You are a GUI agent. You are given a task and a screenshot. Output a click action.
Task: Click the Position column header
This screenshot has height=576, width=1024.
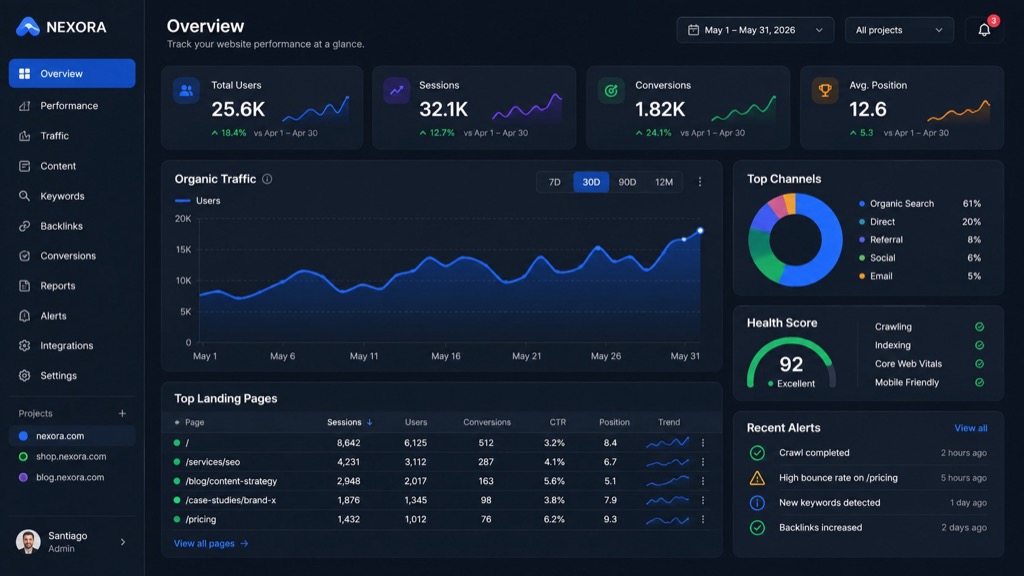click(614, 423)
